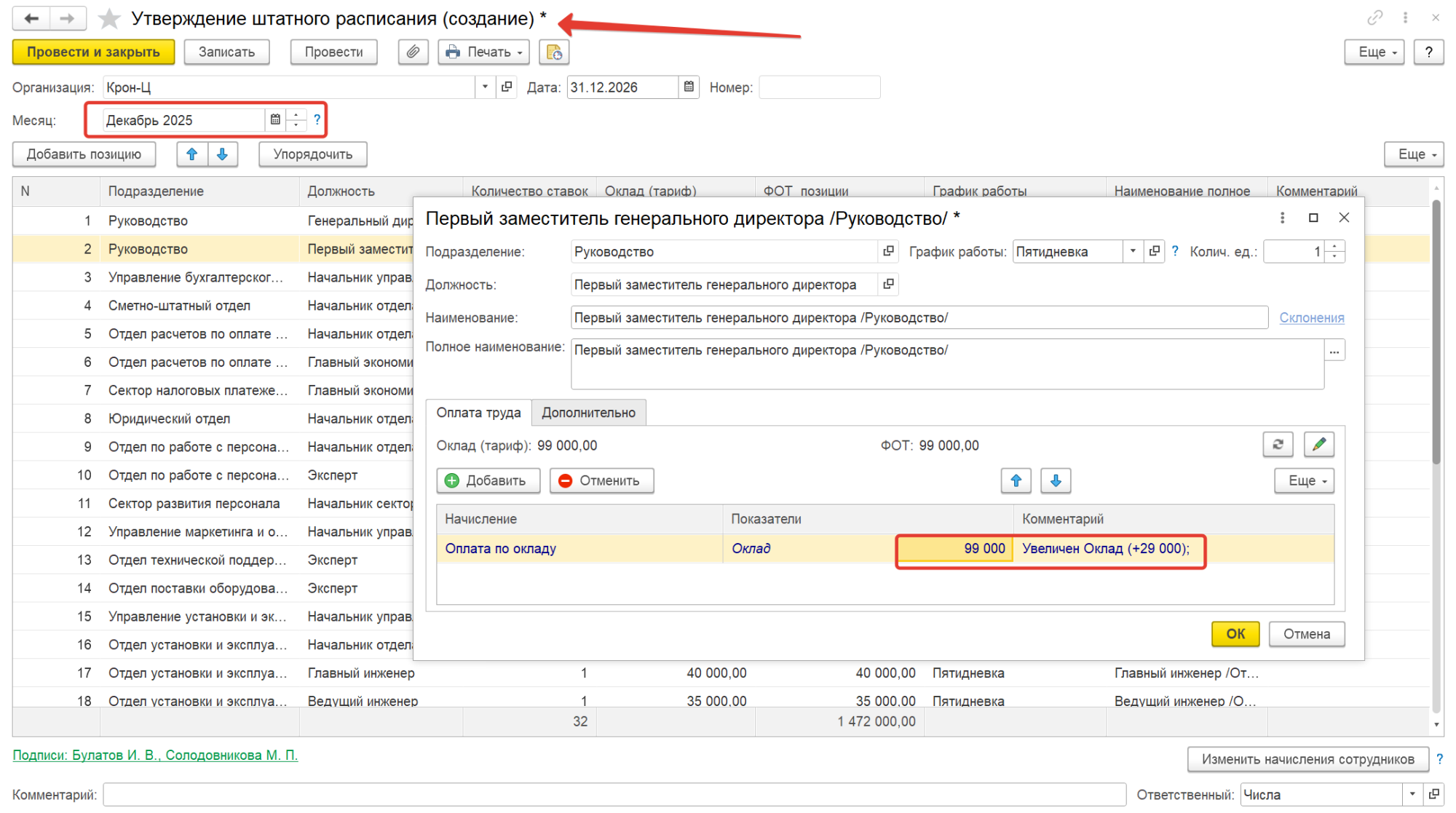Screen dimensions: 1456x813
Task: Open the Подразделение Руководство link icon
Action: [x=888, y=251]
